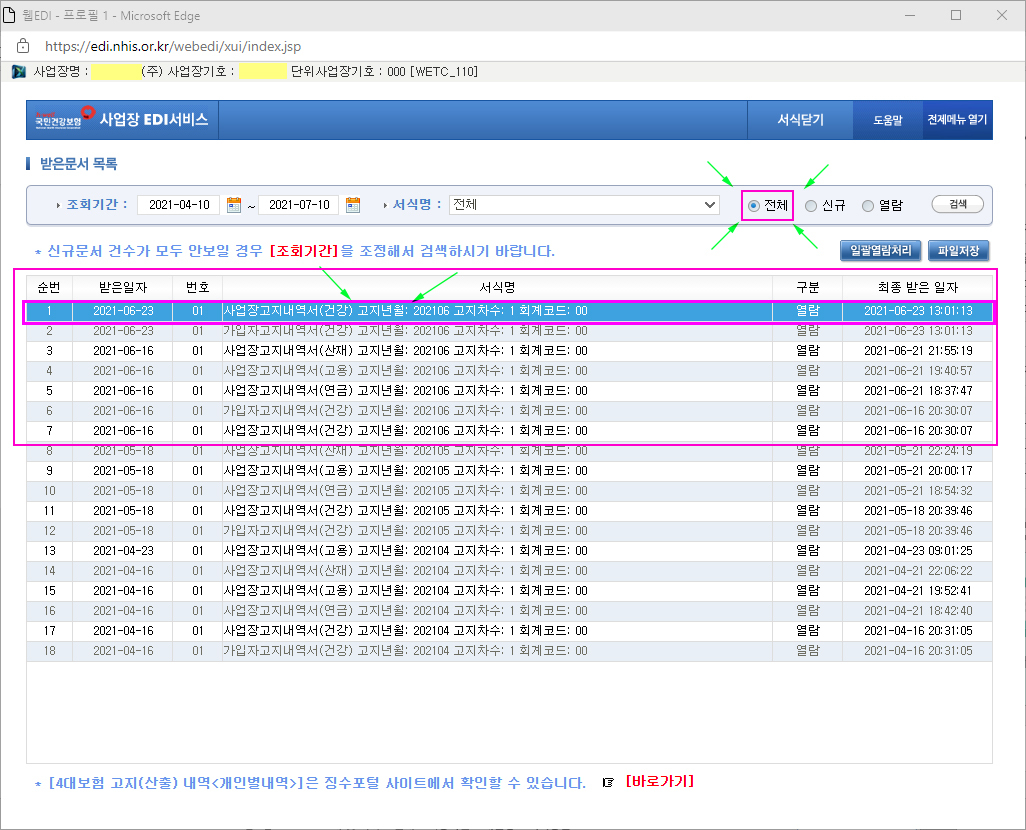
Task: Click 서식닫기 in the top menu
Action: coord(800,120)
